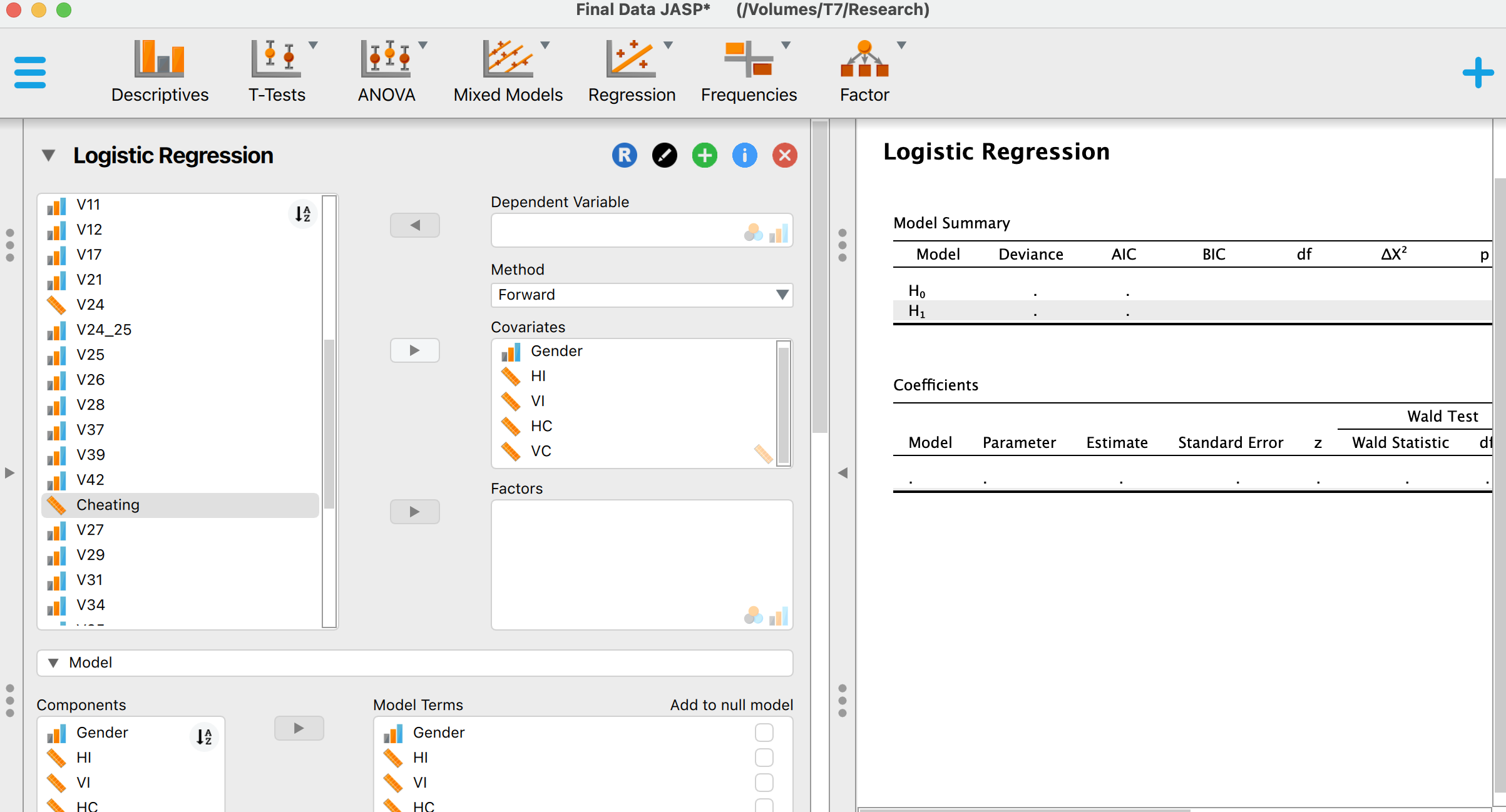The image size is (1506, 812).
Task: Open the ANOVA analysis icon
Action: [386, 69]
